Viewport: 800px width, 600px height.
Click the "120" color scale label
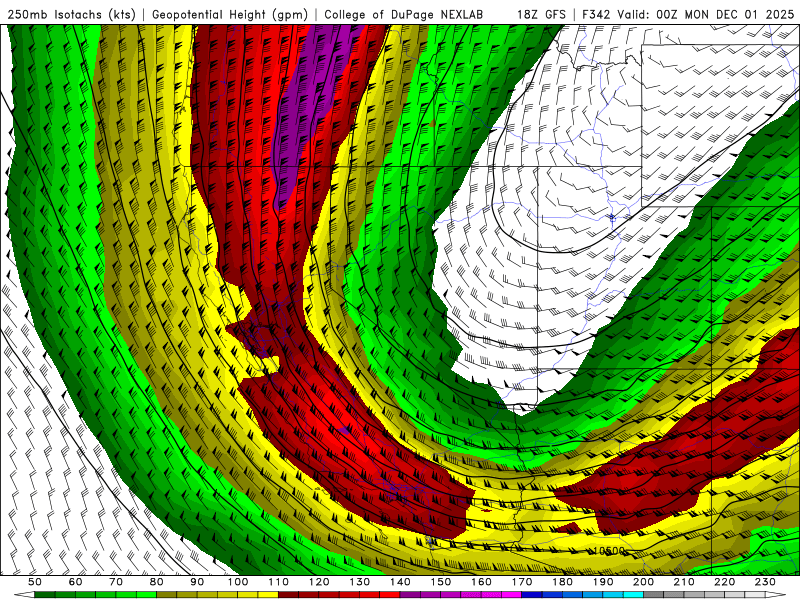[x=319, y=582]
